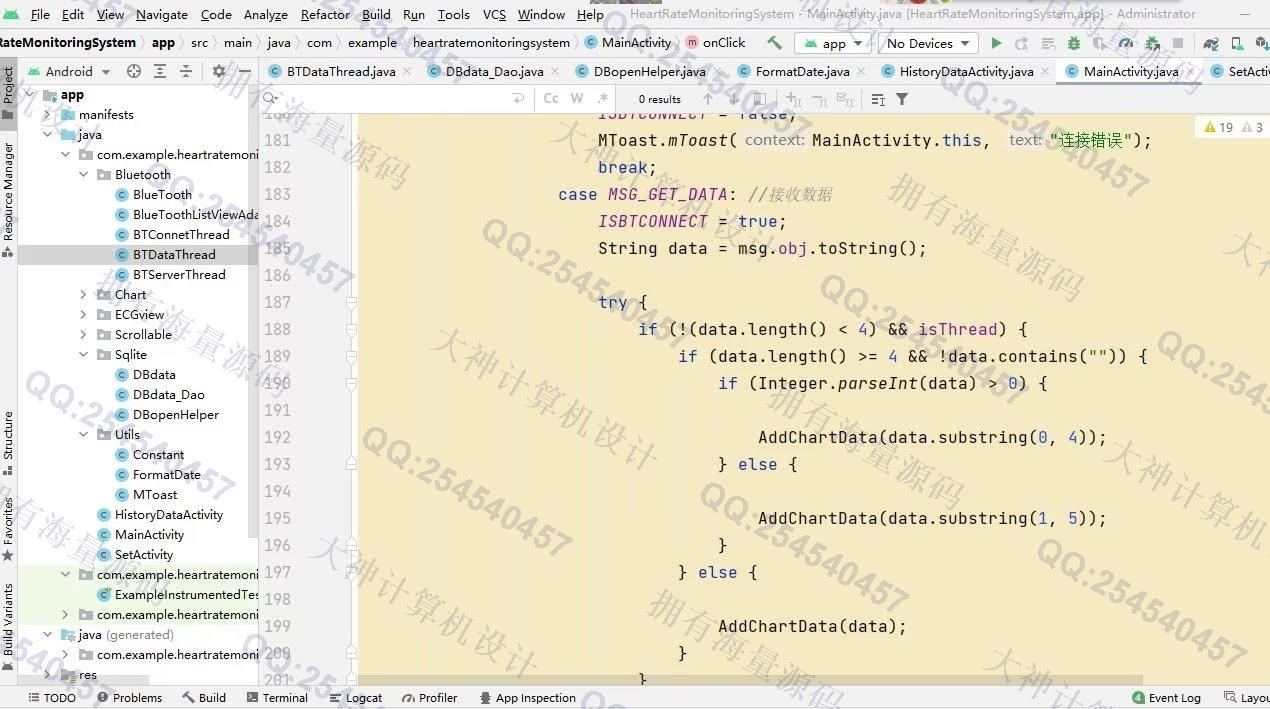
Task: Click the Select Opened File target icon
Action: tap(134, 71)
